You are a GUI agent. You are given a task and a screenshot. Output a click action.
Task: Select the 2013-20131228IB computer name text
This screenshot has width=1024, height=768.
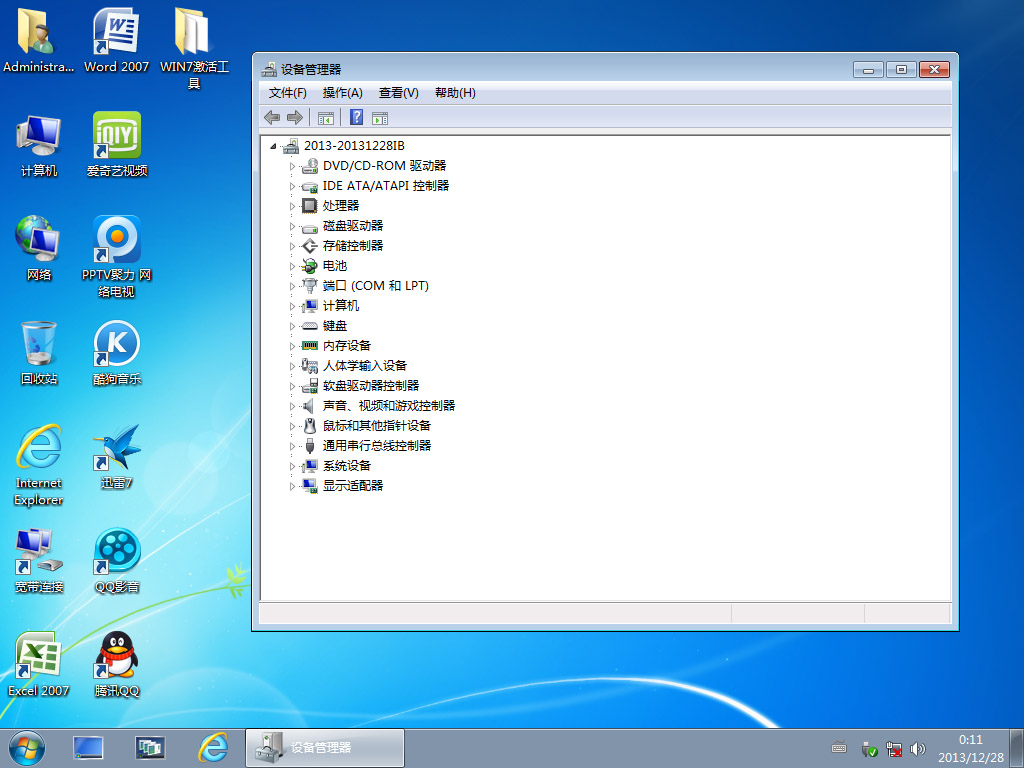354,146
